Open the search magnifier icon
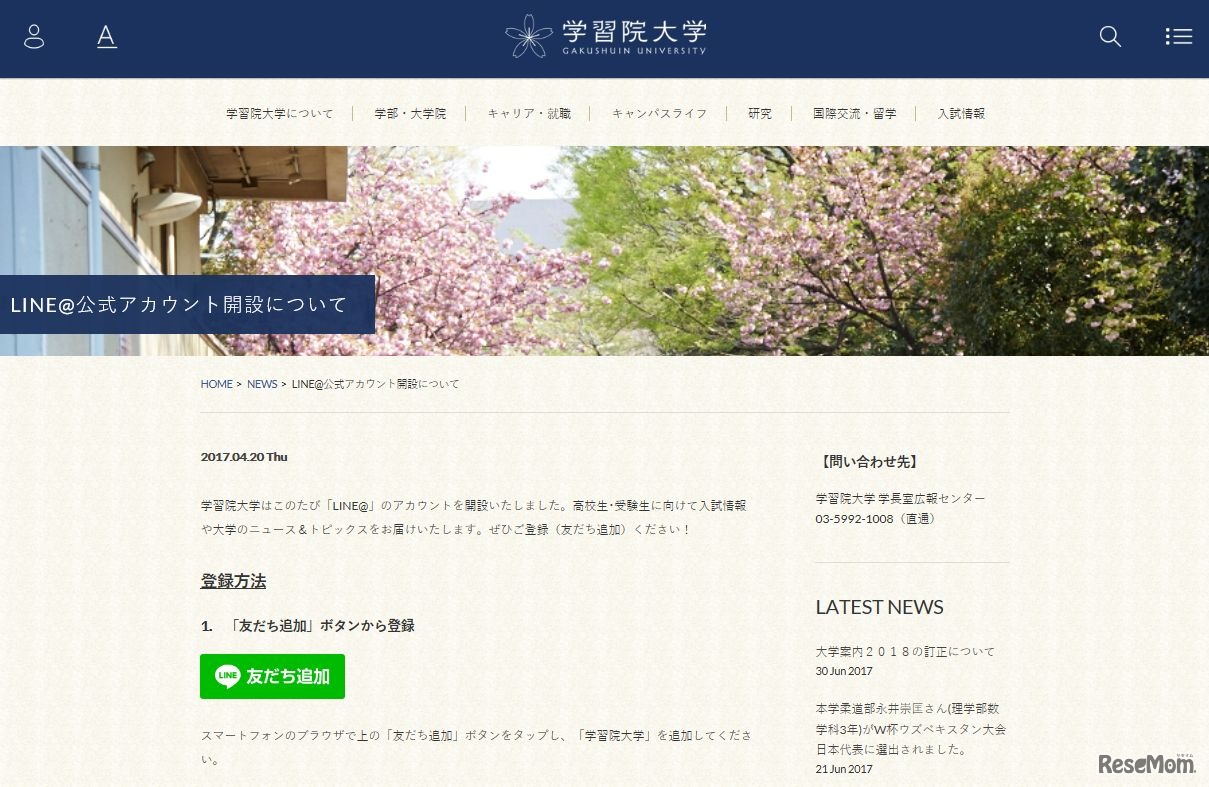 pyautogui.click(x=1110, y=37)
